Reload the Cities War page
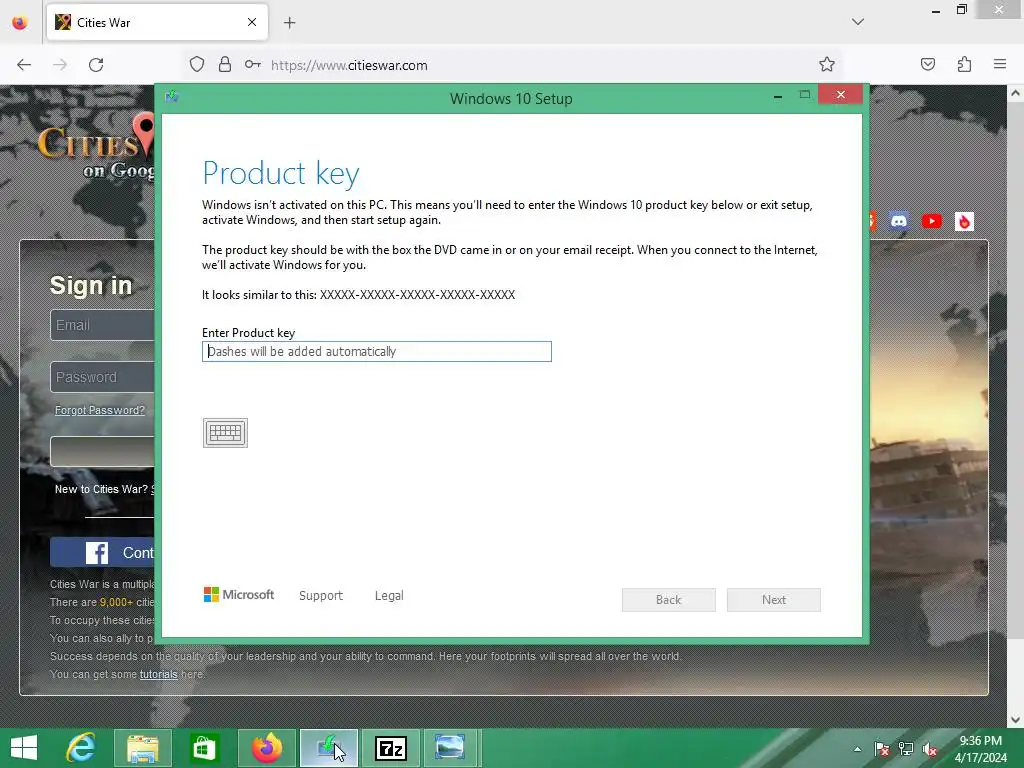This screenshot has width=1024, height=768. pyautogui.click(x=96, y=65)
